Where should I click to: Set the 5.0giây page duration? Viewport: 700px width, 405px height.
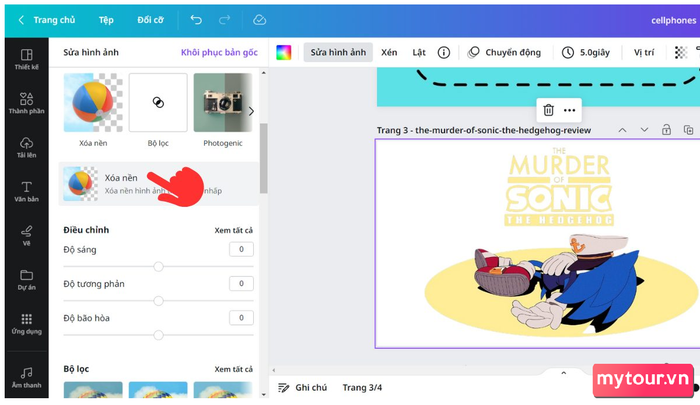point(586,53)
